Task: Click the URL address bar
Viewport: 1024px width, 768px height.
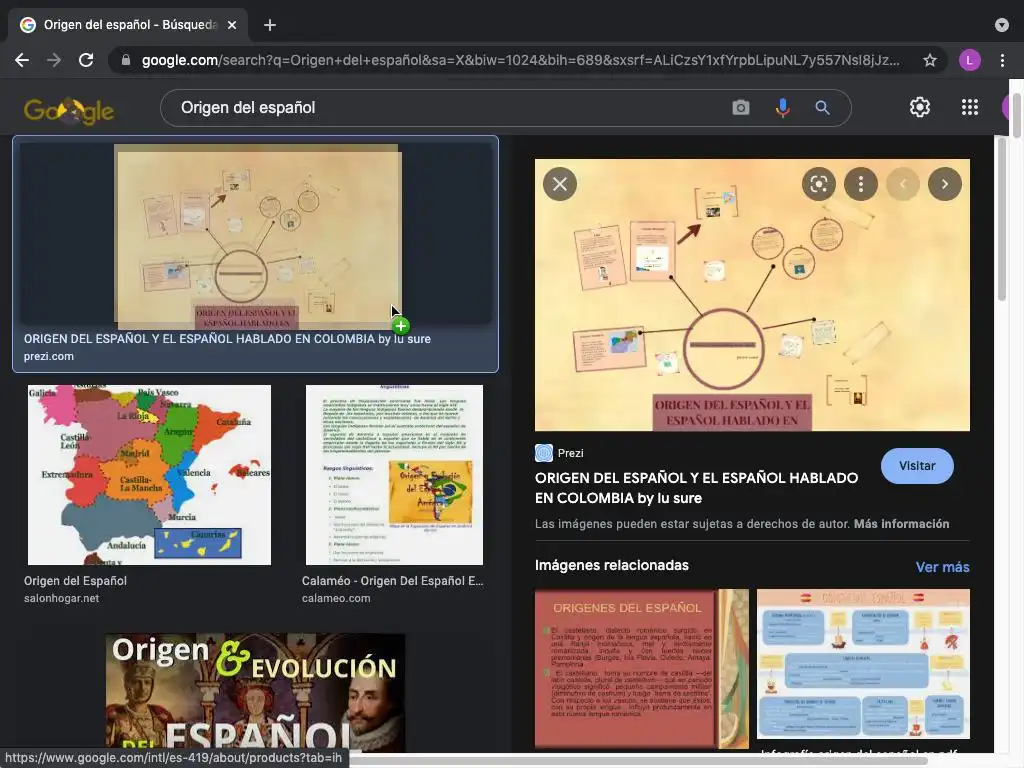Action: pyautogui.click(x=520, y=60)
